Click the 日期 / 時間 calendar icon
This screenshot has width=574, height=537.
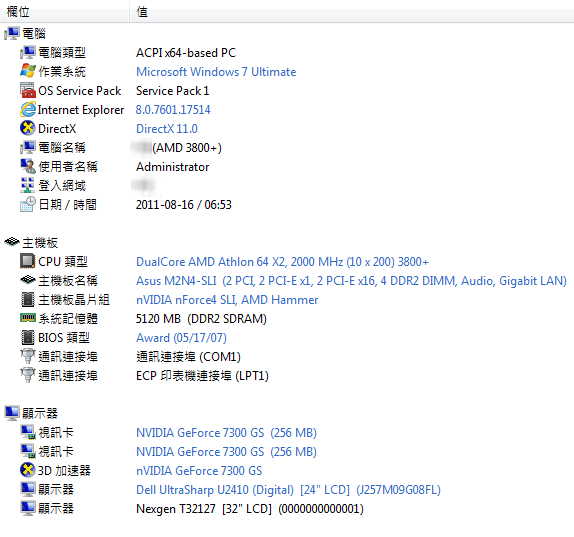pos(27,205)
